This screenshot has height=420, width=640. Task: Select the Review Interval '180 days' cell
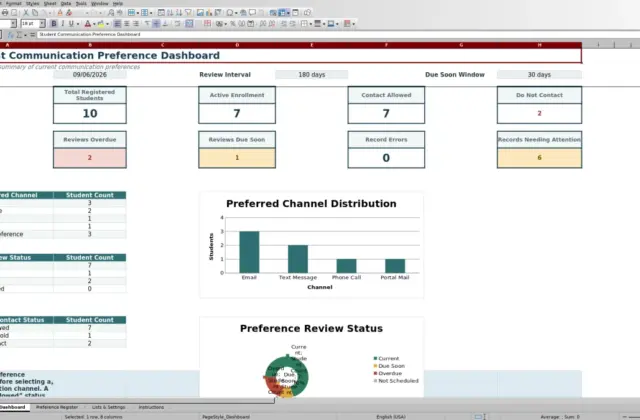point(311,75)
